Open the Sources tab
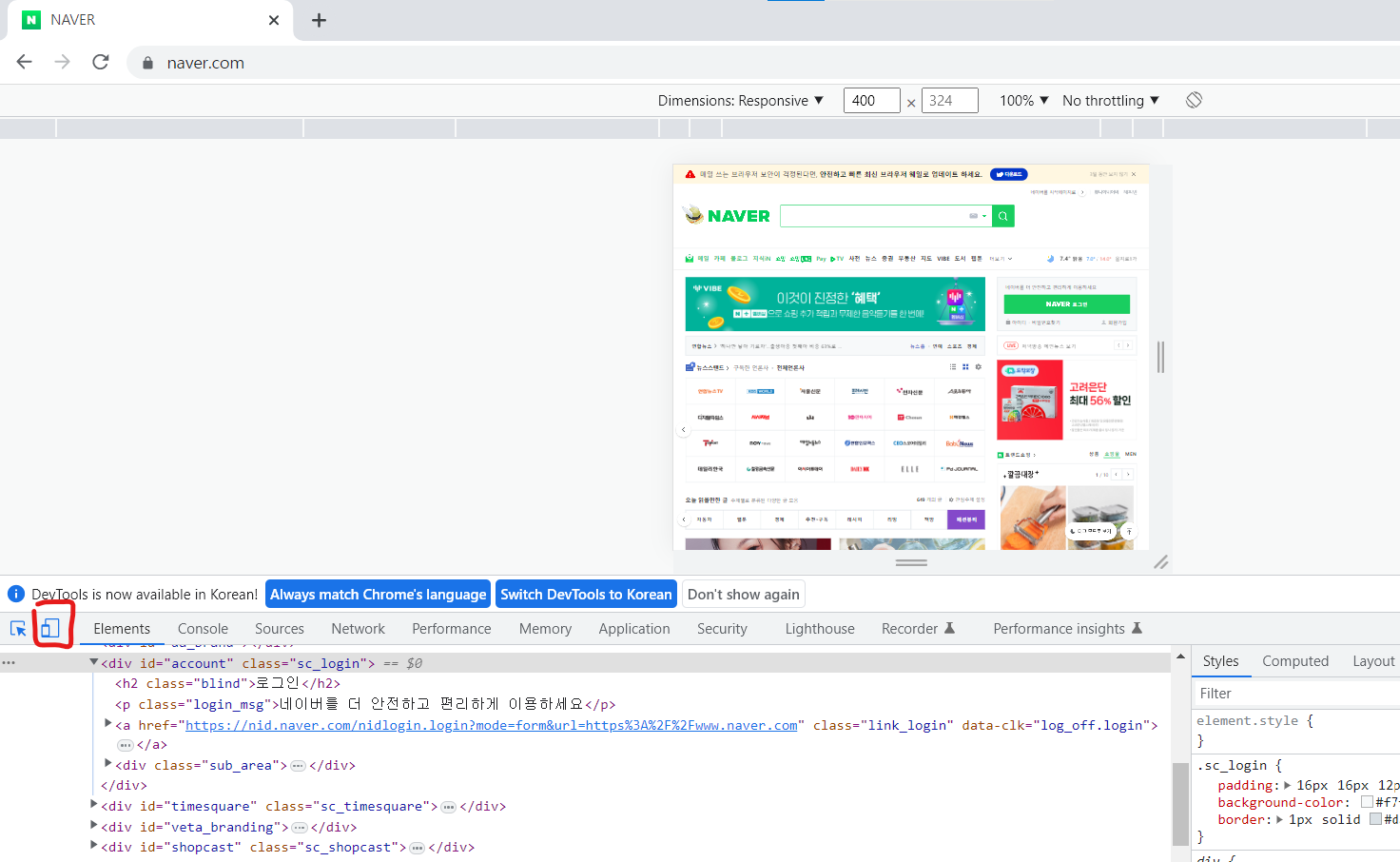The height and width of the screenshot is (862, 1400). tap(280, 629)
